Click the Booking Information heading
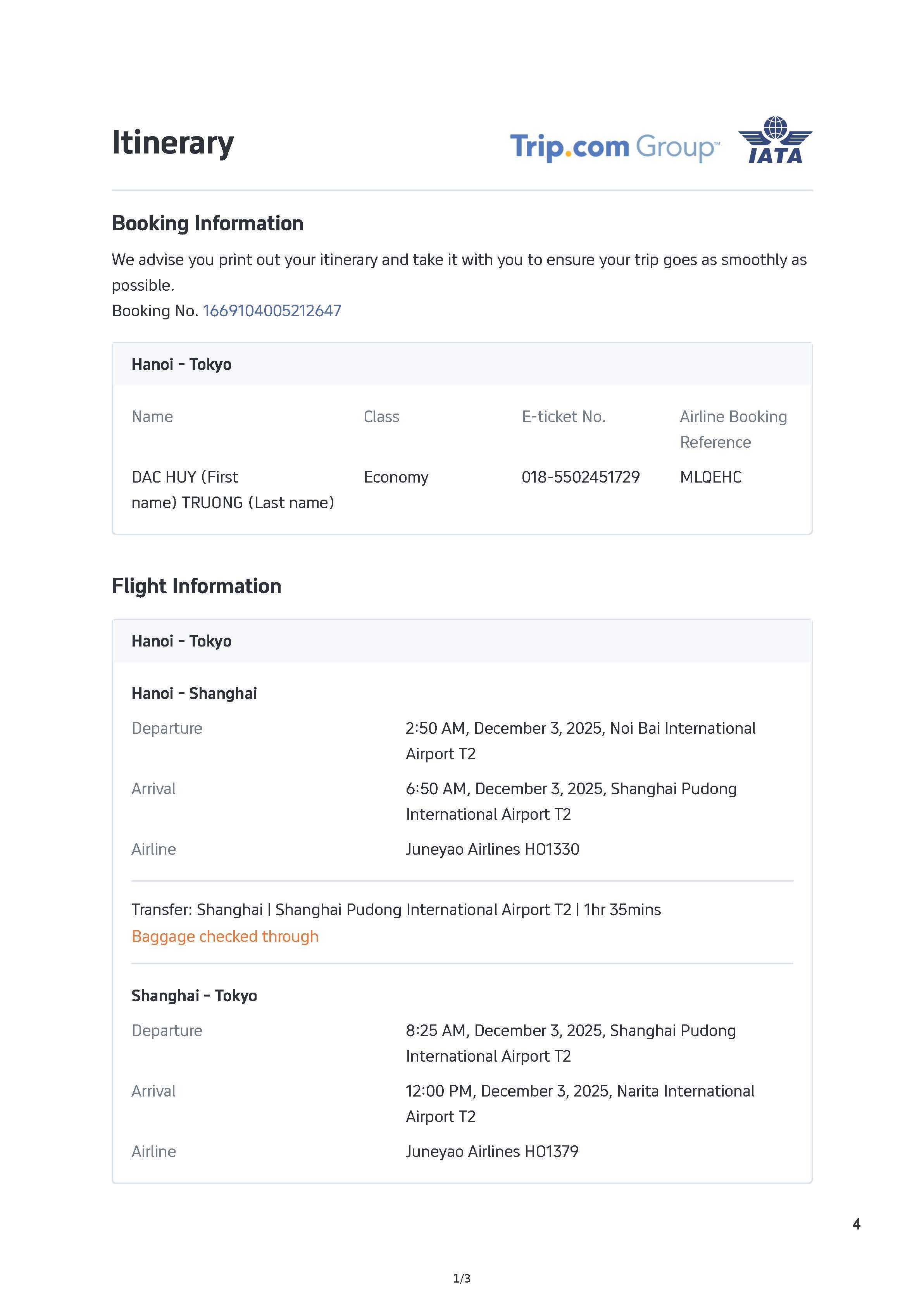Screen dimensions: 924x1307 pos(207,223)
